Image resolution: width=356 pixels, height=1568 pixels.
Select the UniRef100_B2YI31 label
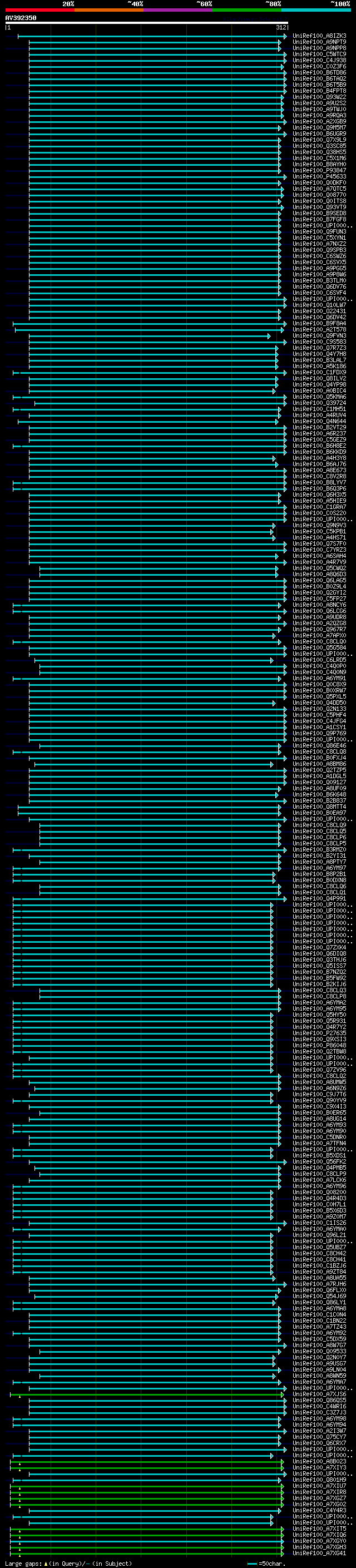click(319, 856)
